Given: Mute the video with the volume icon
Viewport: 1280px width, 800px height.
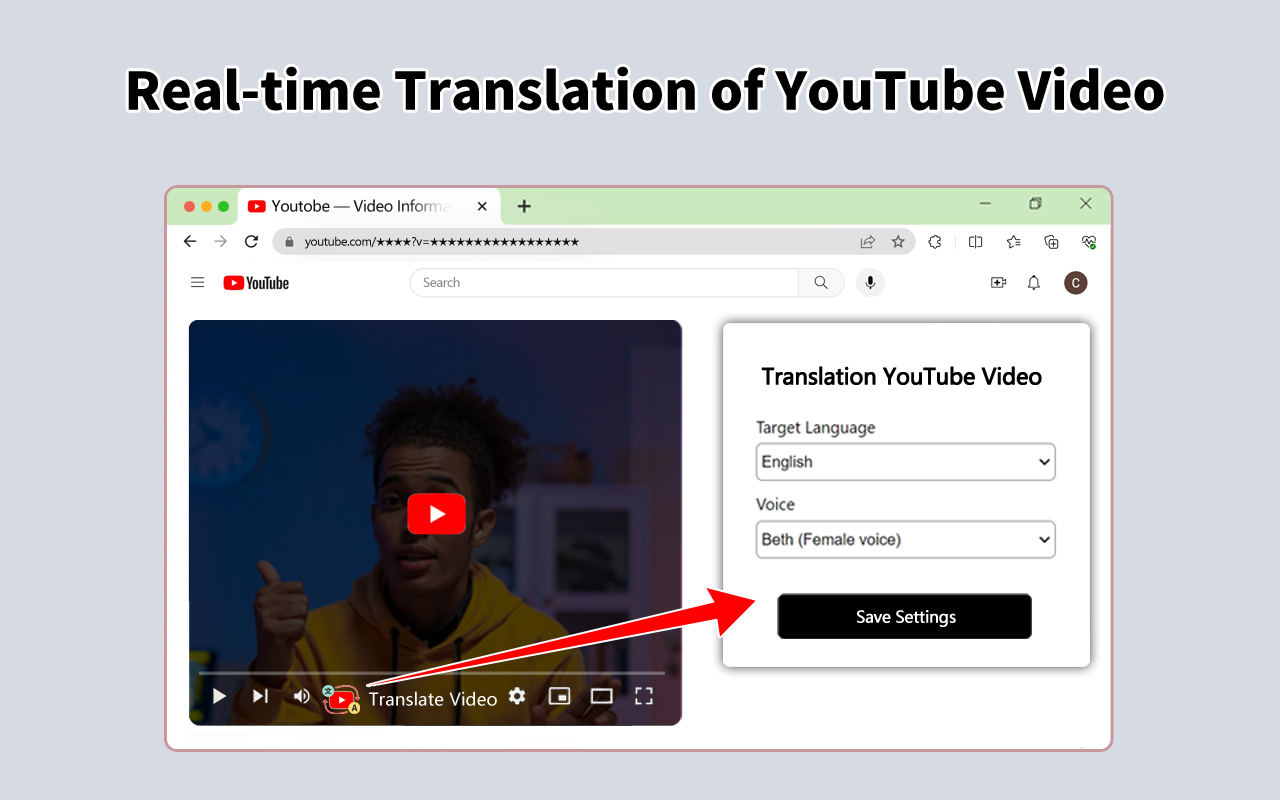Looking at the screenshot, I should coord(301,695).
